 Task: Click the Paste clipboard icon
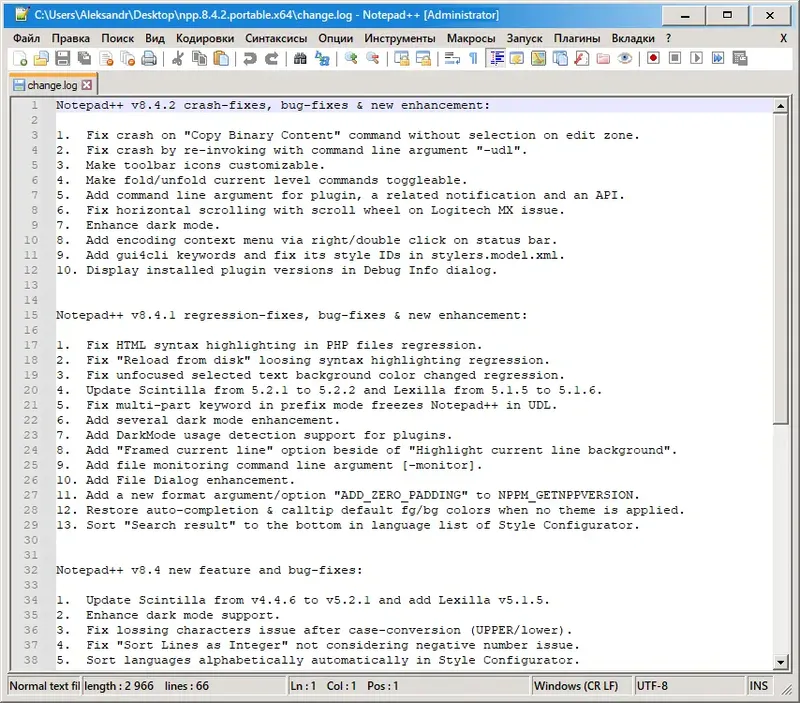coord(221,59)
